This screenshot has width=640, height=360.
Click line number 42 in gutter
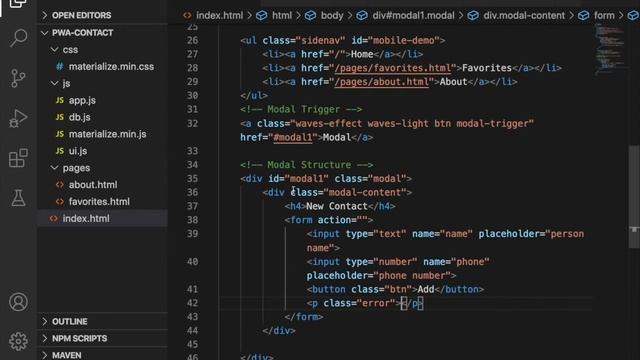pyautogui.click(x=192, y=303)
